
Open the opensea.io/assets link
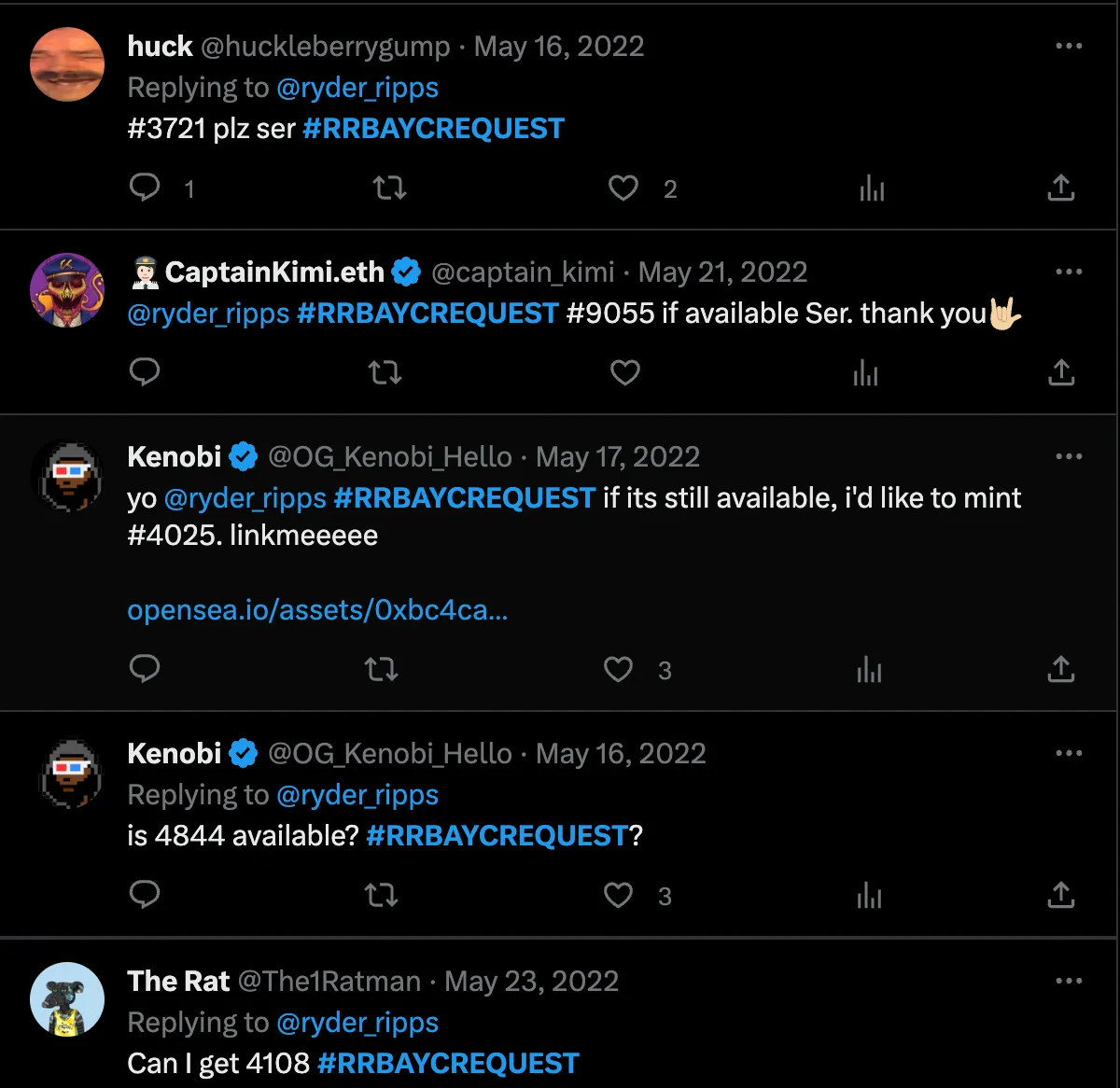coord(317,610)
